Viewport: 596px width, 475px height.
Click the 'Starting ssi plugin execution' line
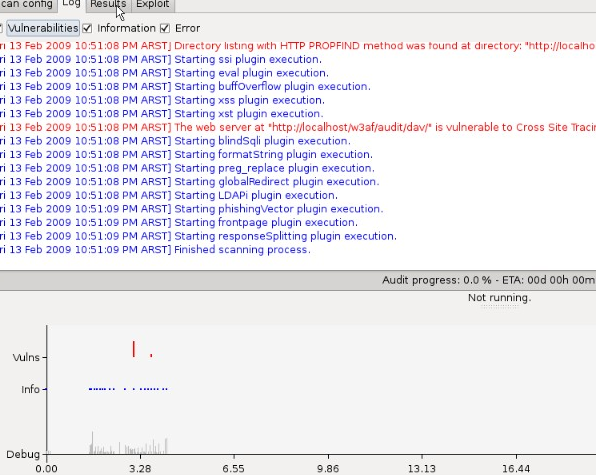tap(161, 59)
